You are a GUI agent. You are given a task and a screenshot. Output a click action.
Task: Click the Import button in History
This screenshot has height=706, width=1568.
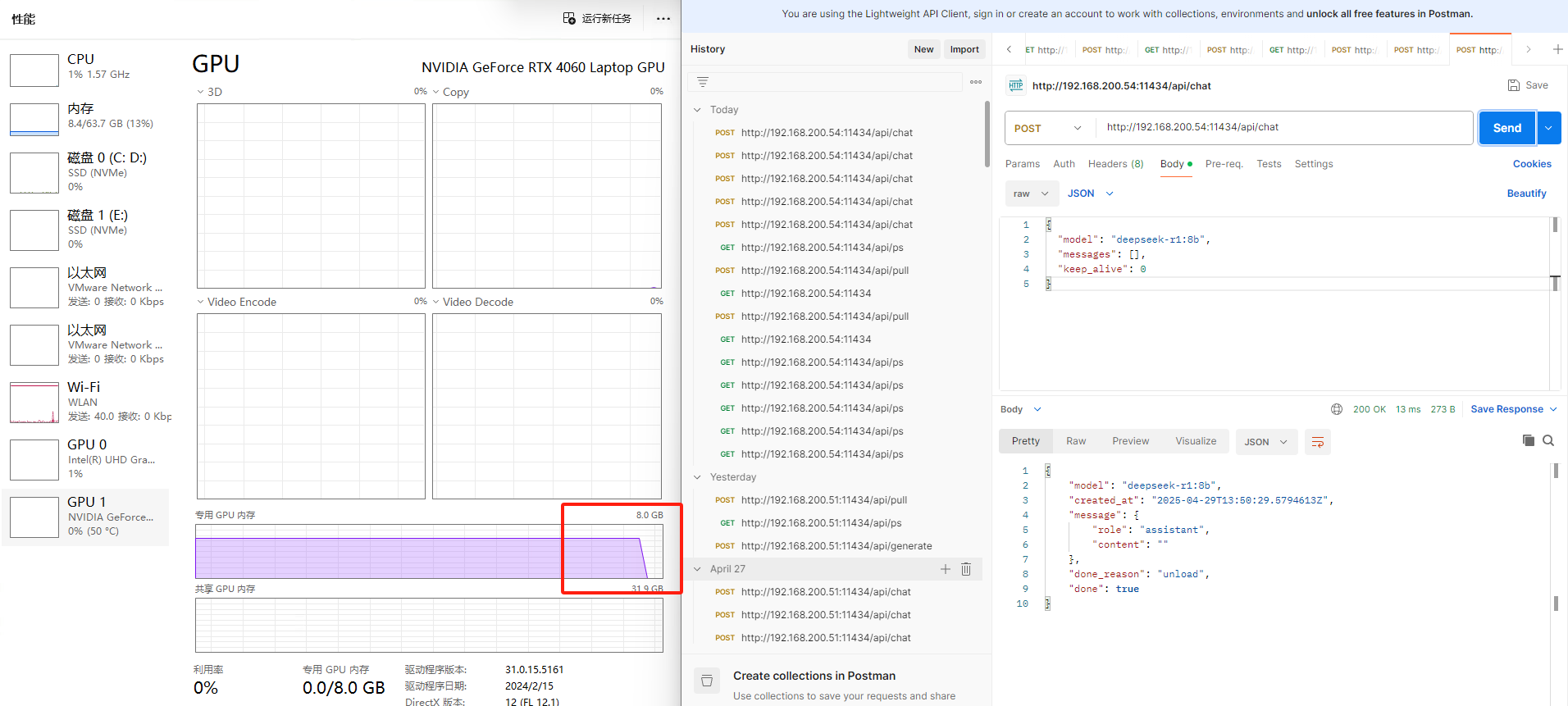click(x=964, y=49)
